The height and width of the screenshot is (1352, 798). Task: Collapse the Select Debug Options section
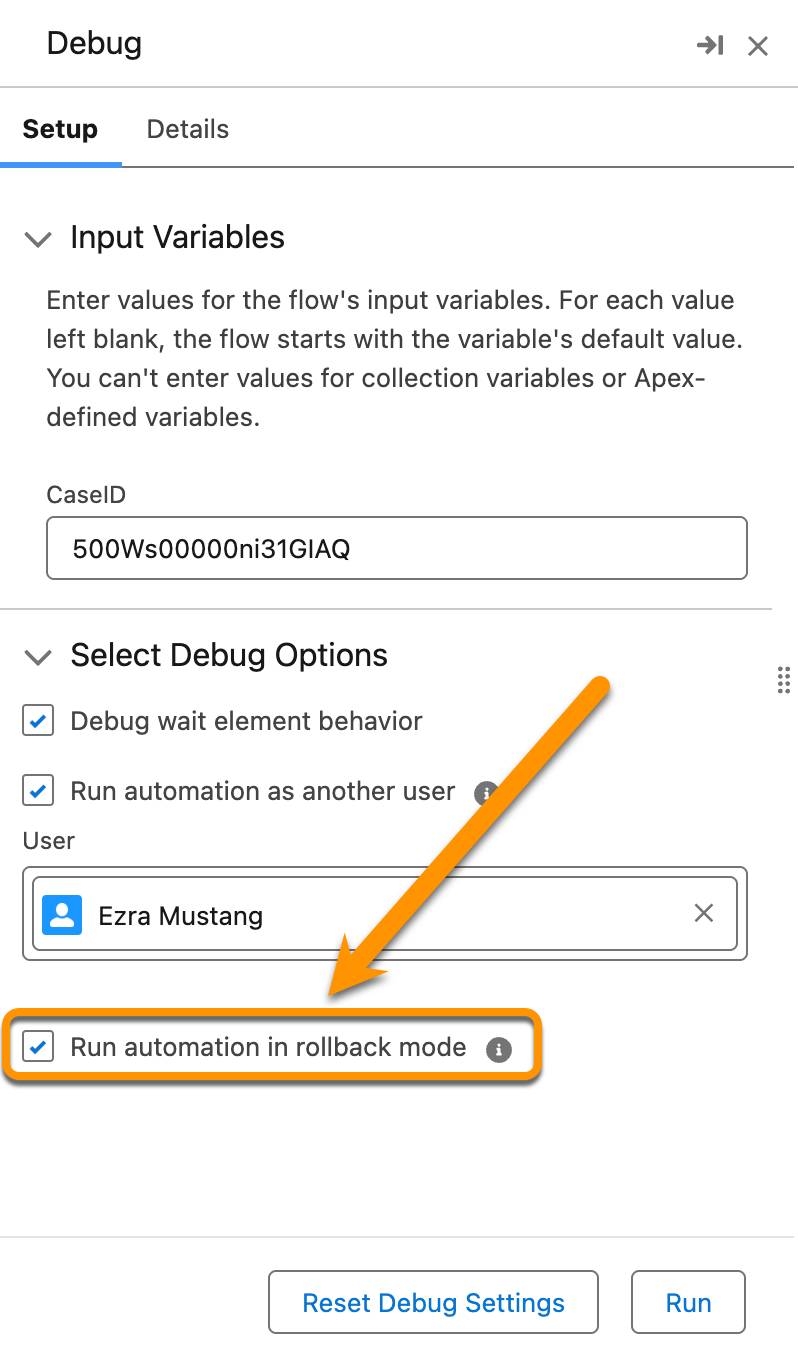coord(37,658)
